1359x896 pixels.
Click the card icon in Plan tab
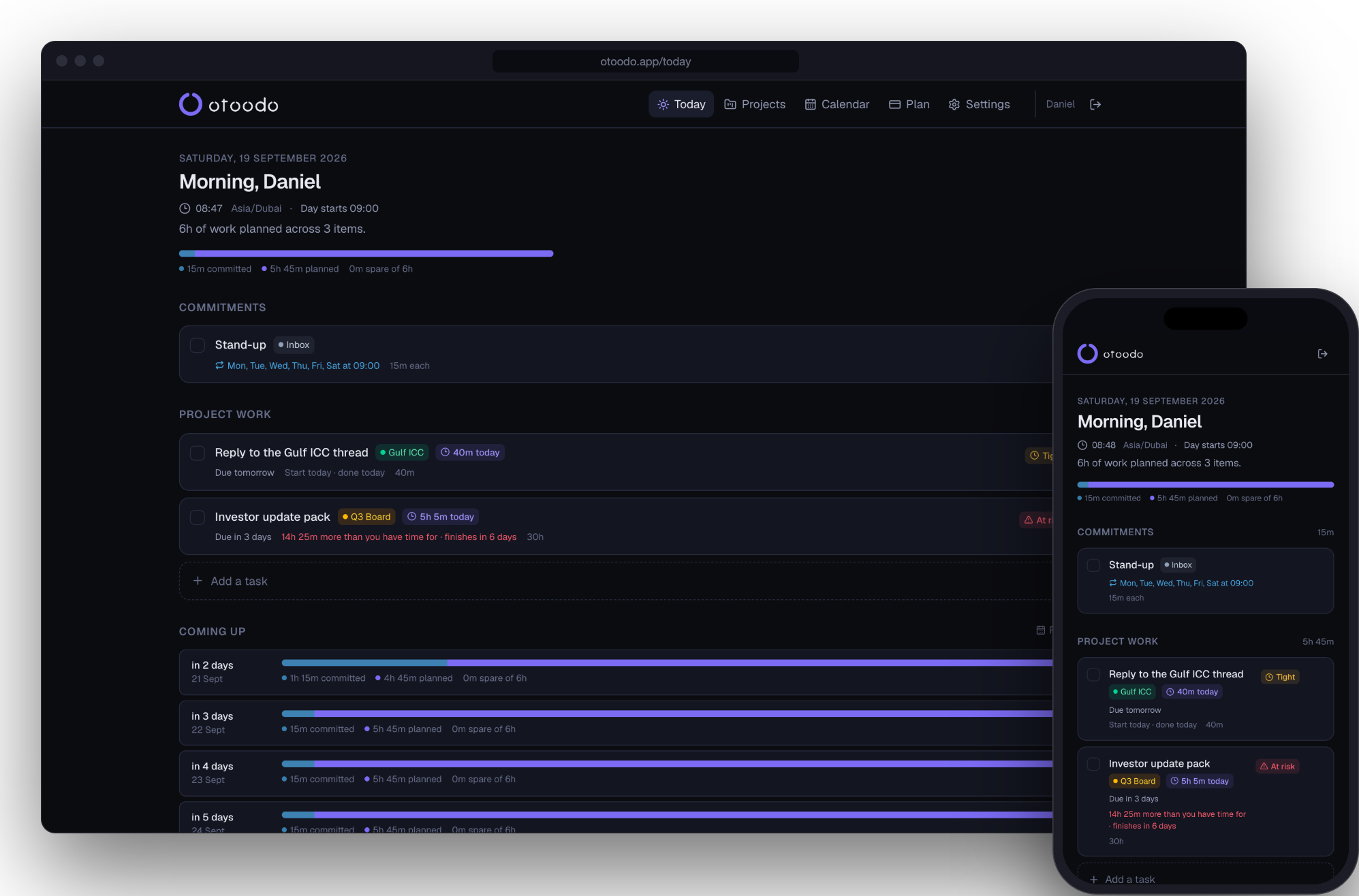click(x=895, y=104)
